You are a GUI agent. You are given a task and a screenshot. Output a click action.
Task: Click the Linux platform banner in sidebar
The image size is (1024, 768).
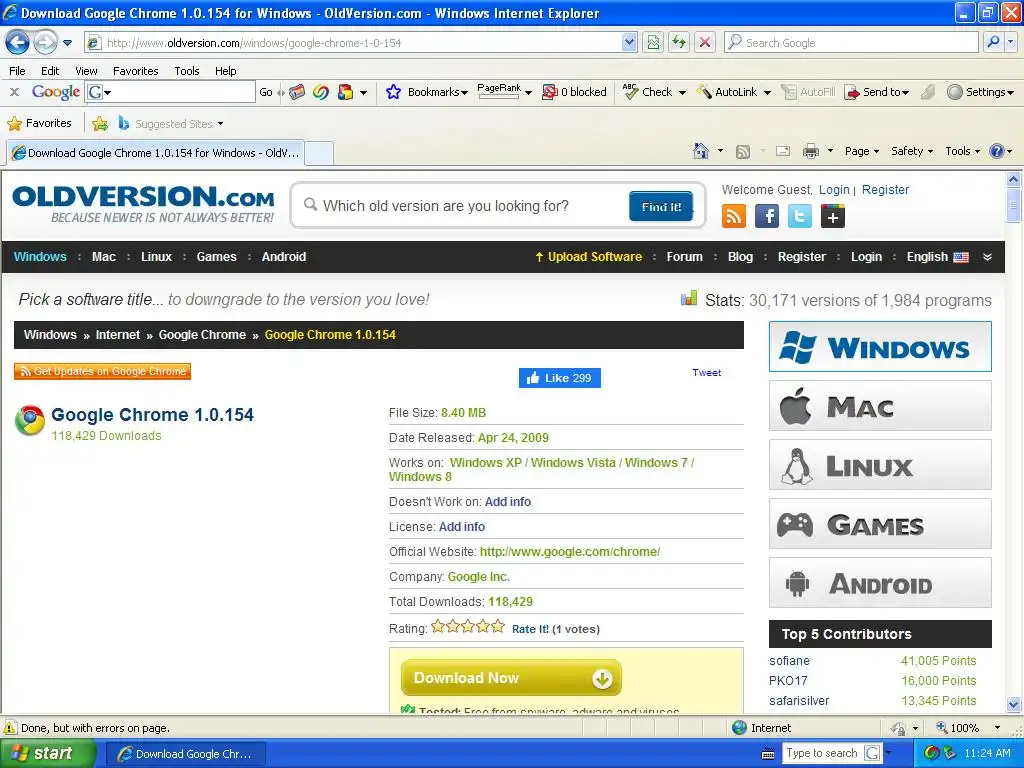point(880,465)
